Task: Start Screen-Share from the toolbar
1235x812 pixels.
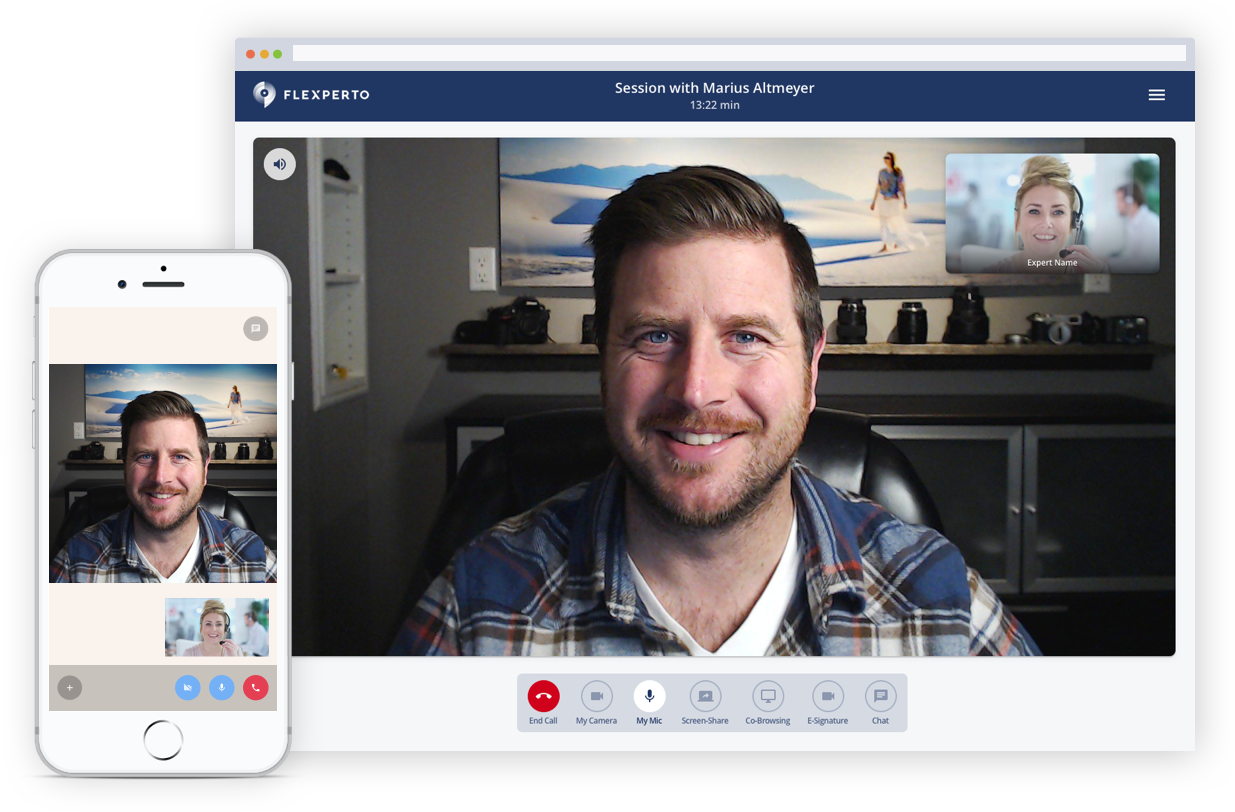Action: [x=705, y=696]
